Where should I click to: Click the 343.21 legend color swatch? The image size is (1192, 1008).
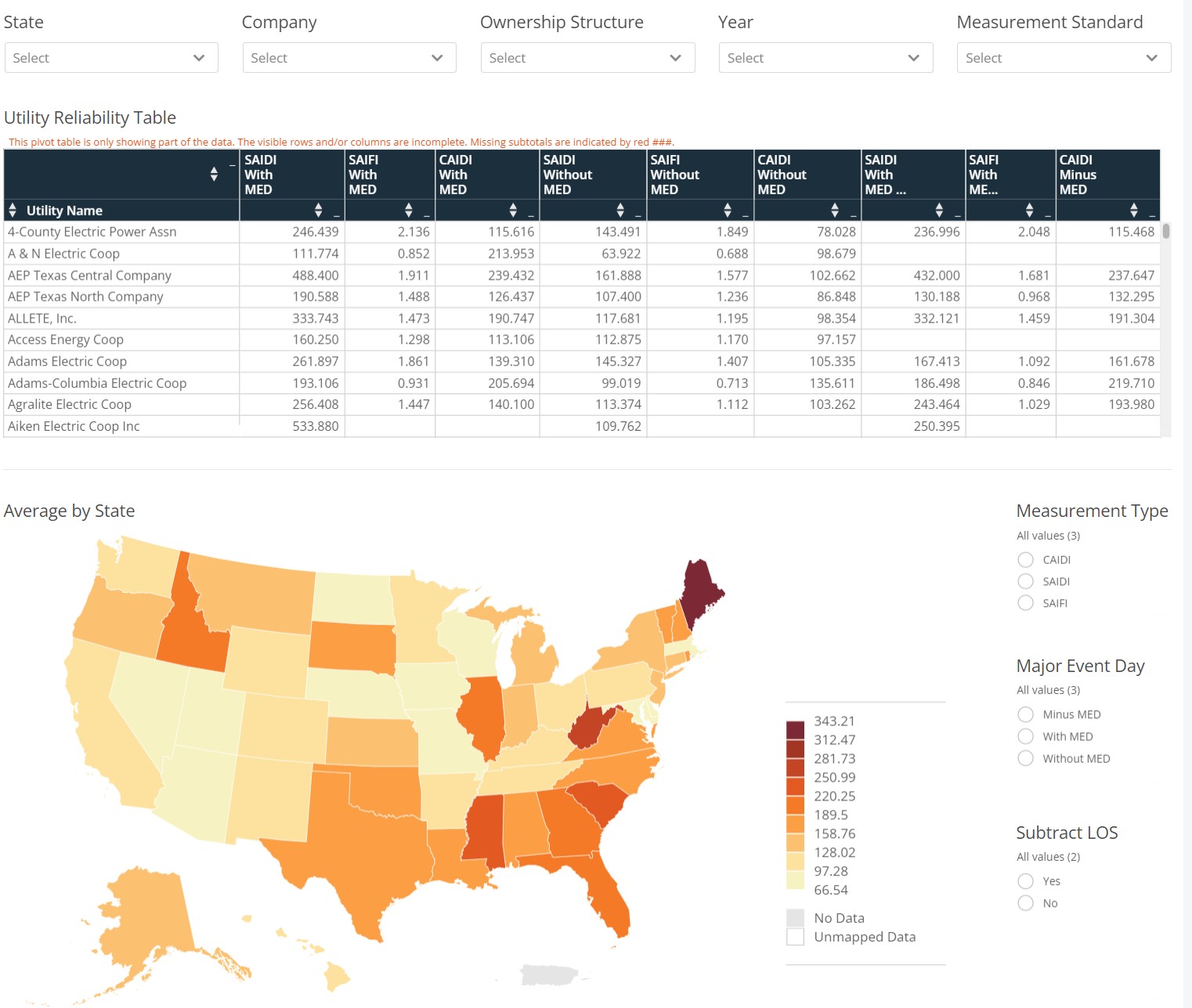coord(795,730)
